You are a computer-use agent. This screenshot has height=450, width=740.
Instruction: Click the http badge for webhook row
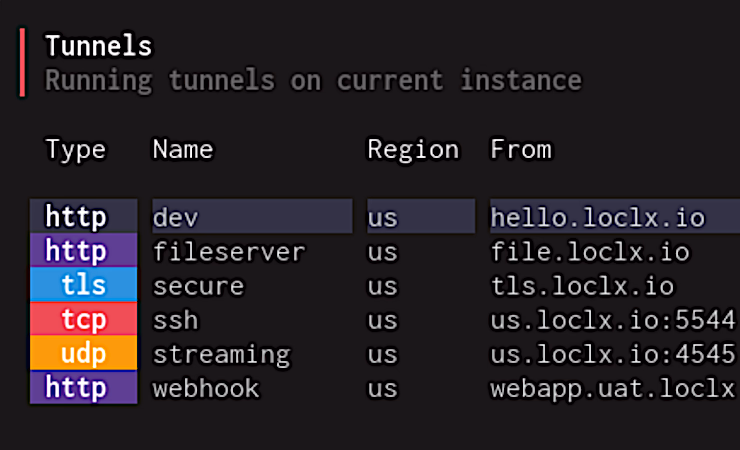click(x=84, y=387)
